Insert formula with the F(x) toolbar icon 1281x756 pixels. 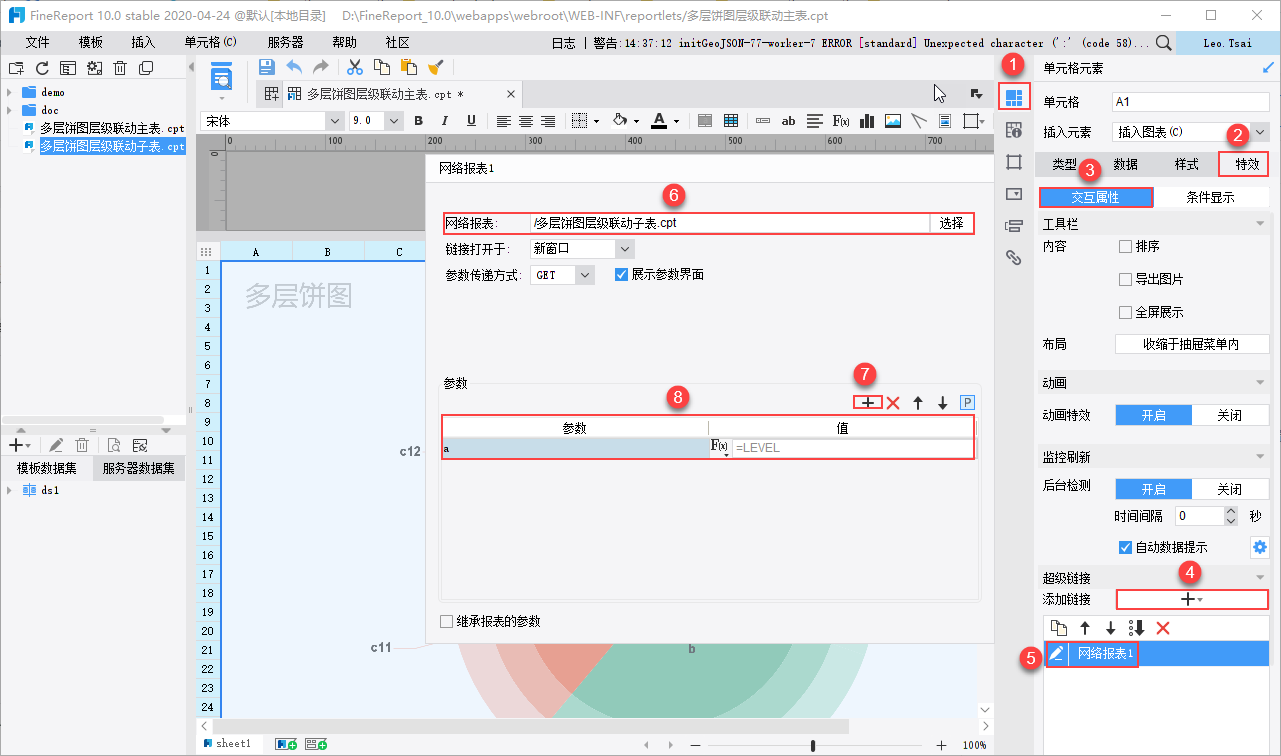[841, 121]
